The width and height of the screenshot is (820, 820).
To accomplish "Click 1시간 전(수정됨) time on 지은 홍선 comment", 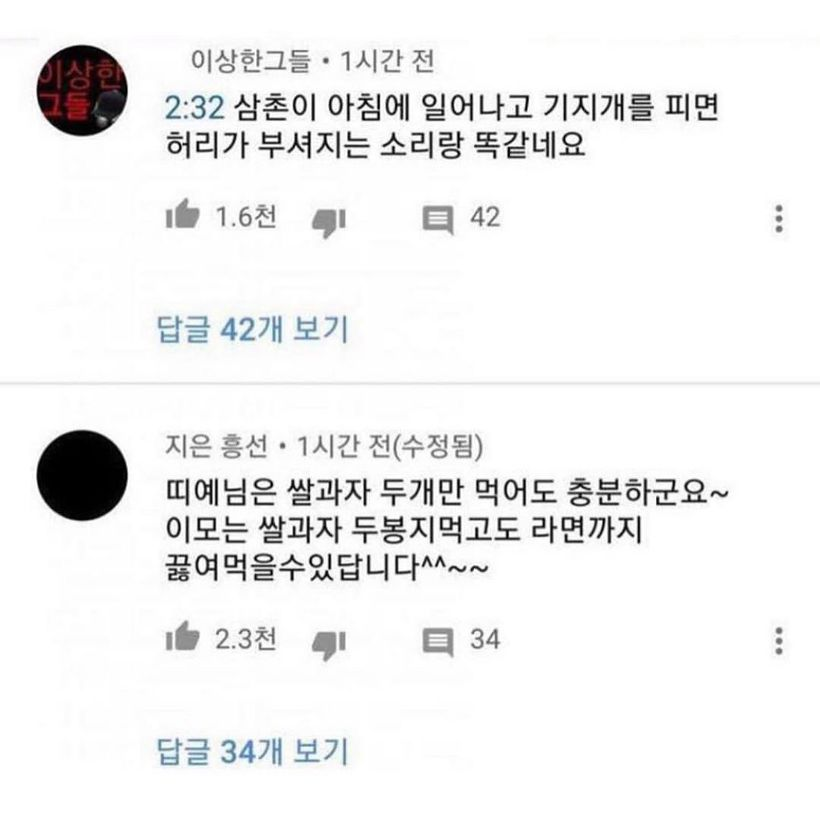I will click(390, 446).
